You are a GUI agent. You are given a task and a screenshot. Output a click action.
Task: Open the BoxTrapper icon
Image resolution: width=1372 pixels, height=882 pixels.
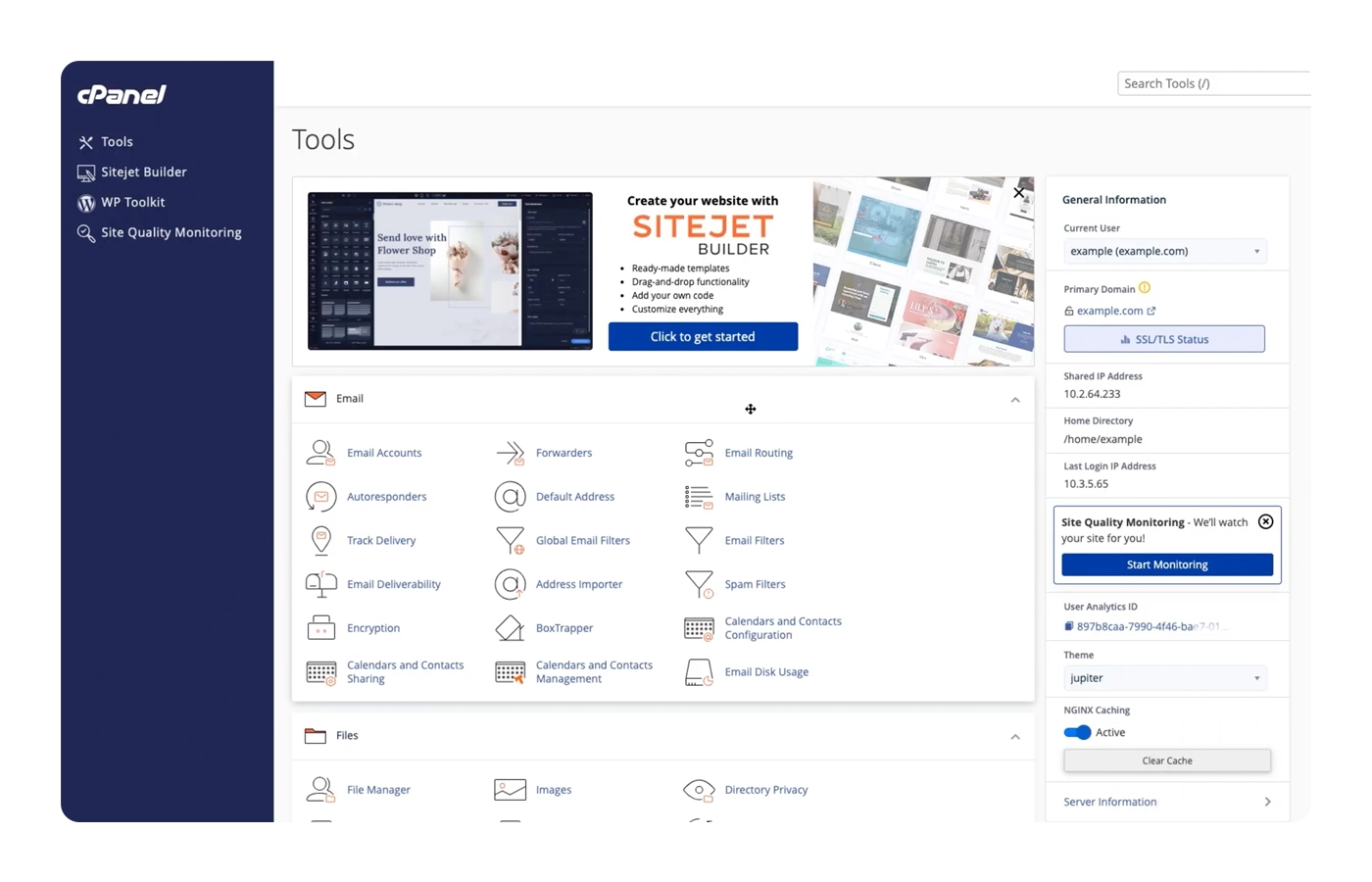pyautogui.click(x=510, y=627)
